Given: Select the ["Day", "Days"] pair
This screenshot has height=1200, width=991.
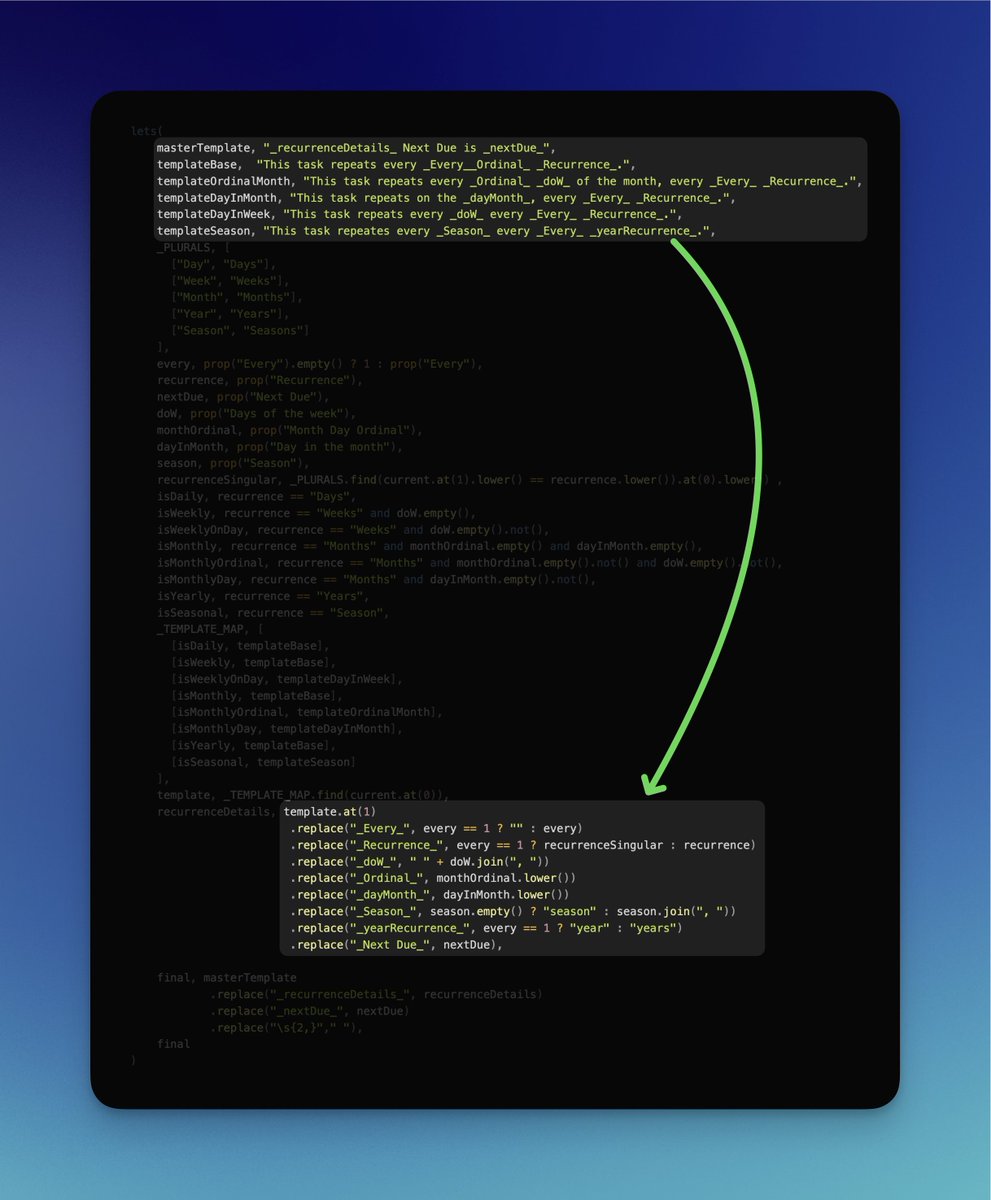Looking at the screenshot, I should click(223, 264).
